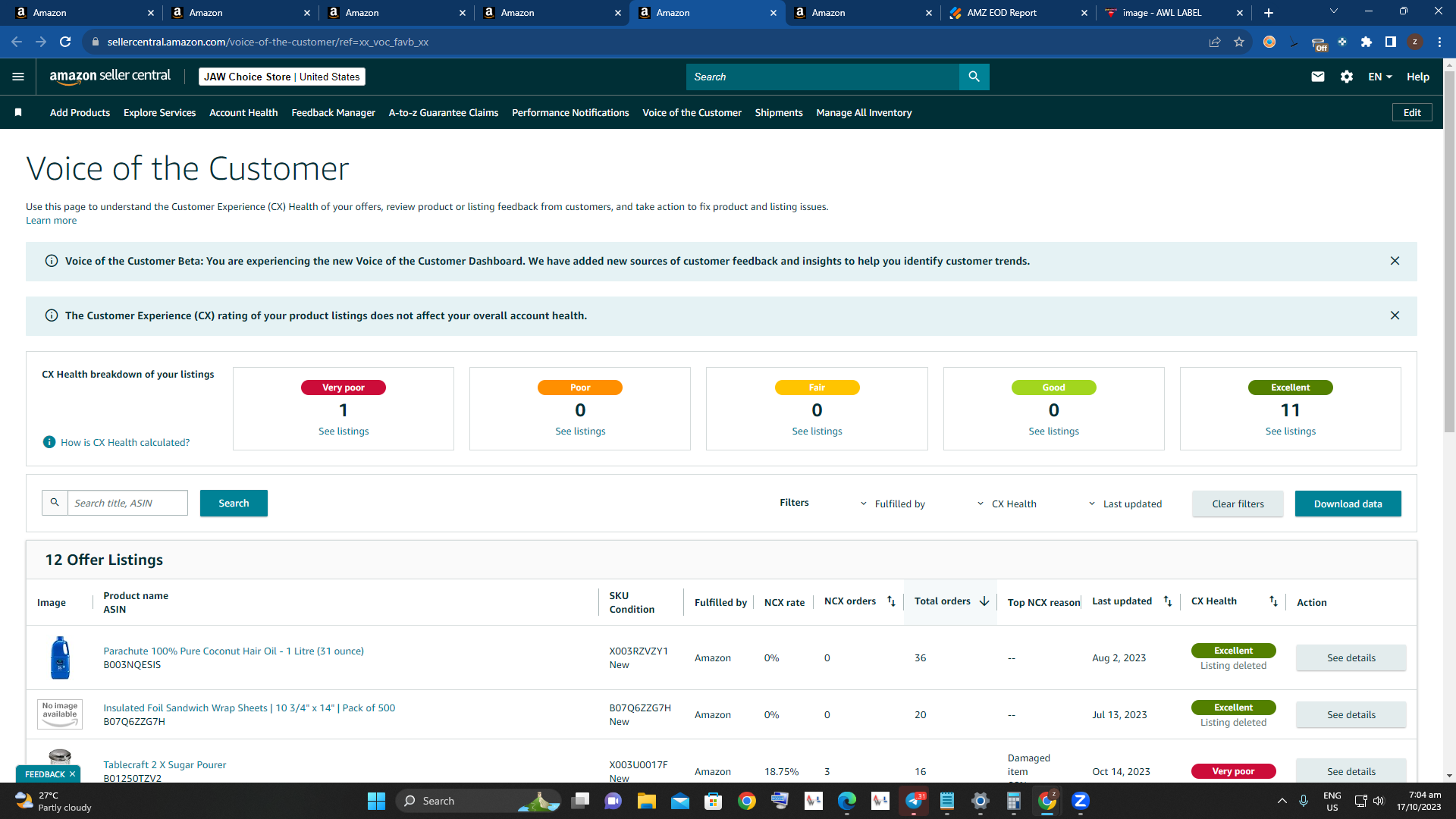Screen dimensions: 1456x819
Task: Open Explore Services from the favorites bar
Action: [x=159, y=112]
